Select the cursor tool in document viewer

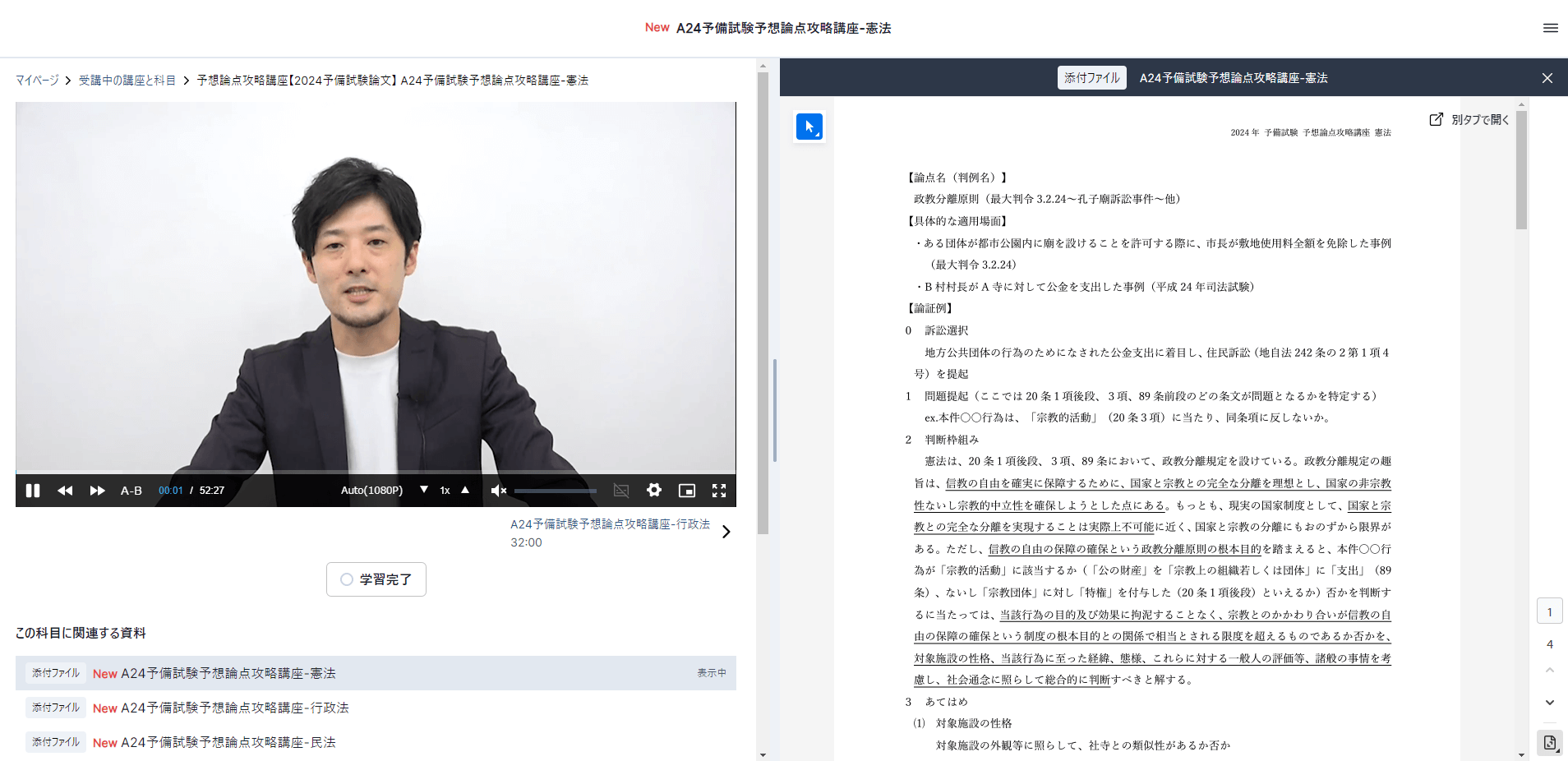pos(809,127)
